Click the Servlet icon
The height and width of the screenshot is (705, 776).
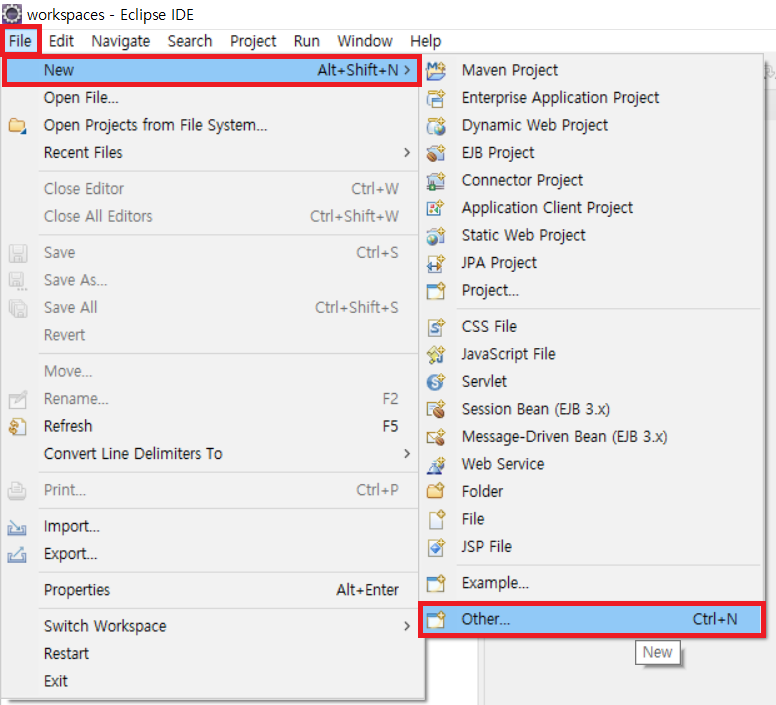(436, 381)
